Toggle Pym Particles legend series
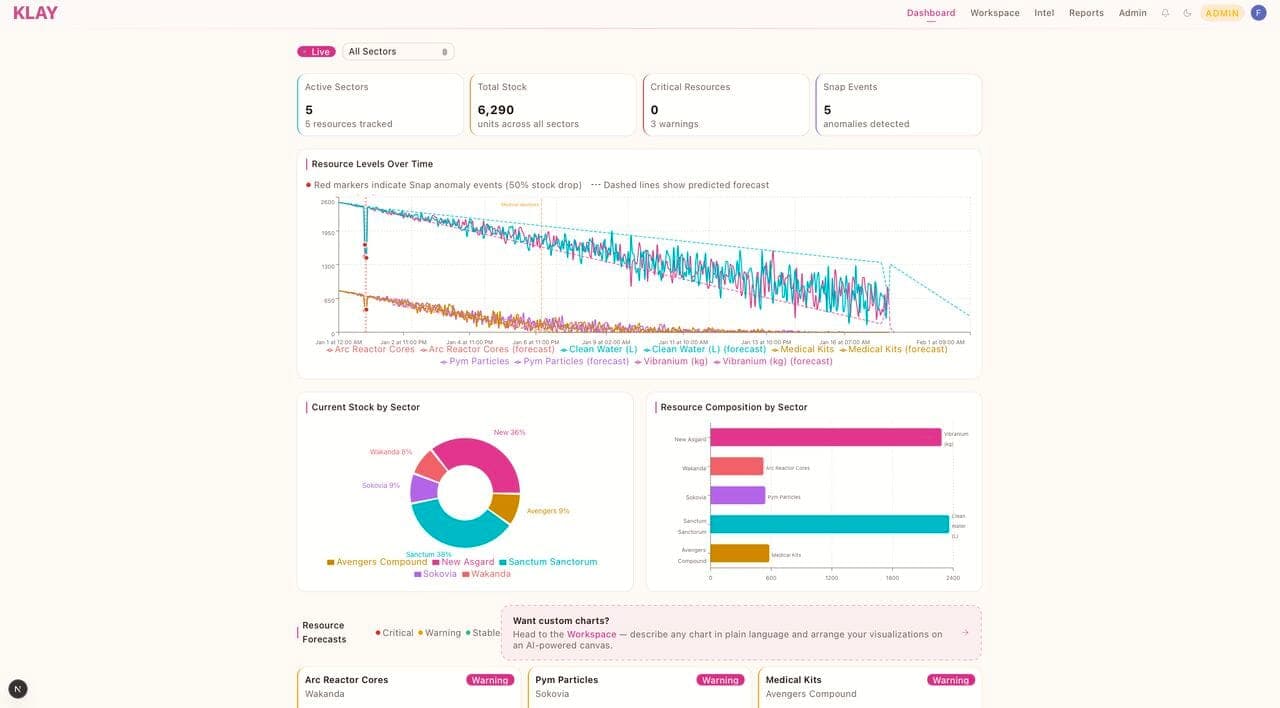The width and height of the screenshot is (1280, 708). [x=475, y=361]
